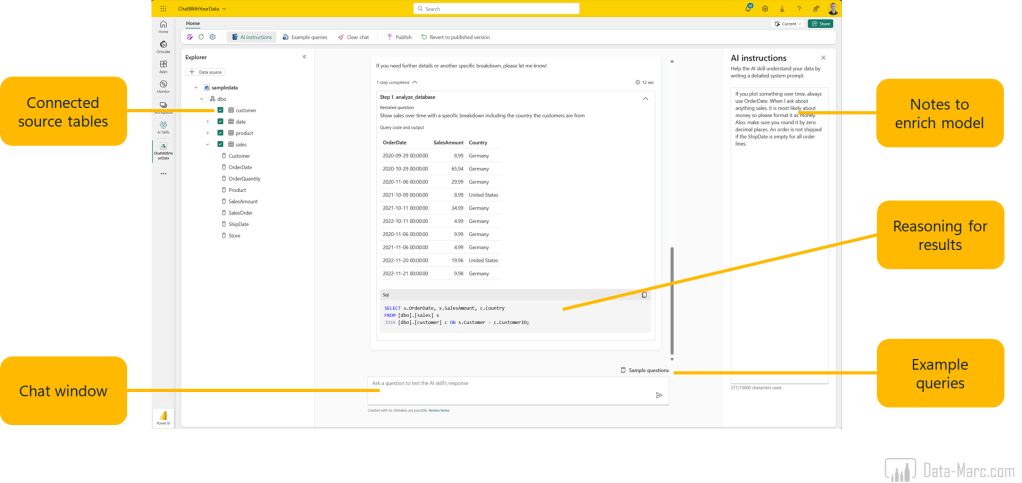Open the OneLake icon in left sidebar
This screenshot has width=1022, height=483.
(163, 47)
